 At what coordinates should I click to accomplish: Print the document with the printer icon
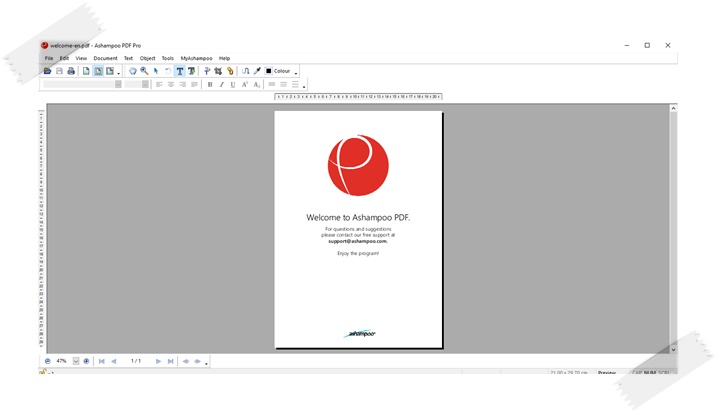tap(71, 71)
